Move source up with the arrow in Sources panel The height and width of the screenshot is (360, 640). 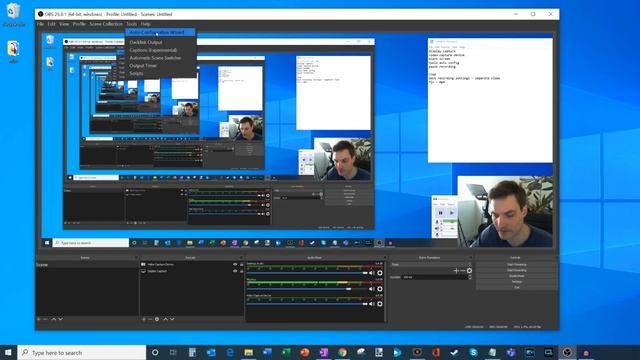[165, 319]
